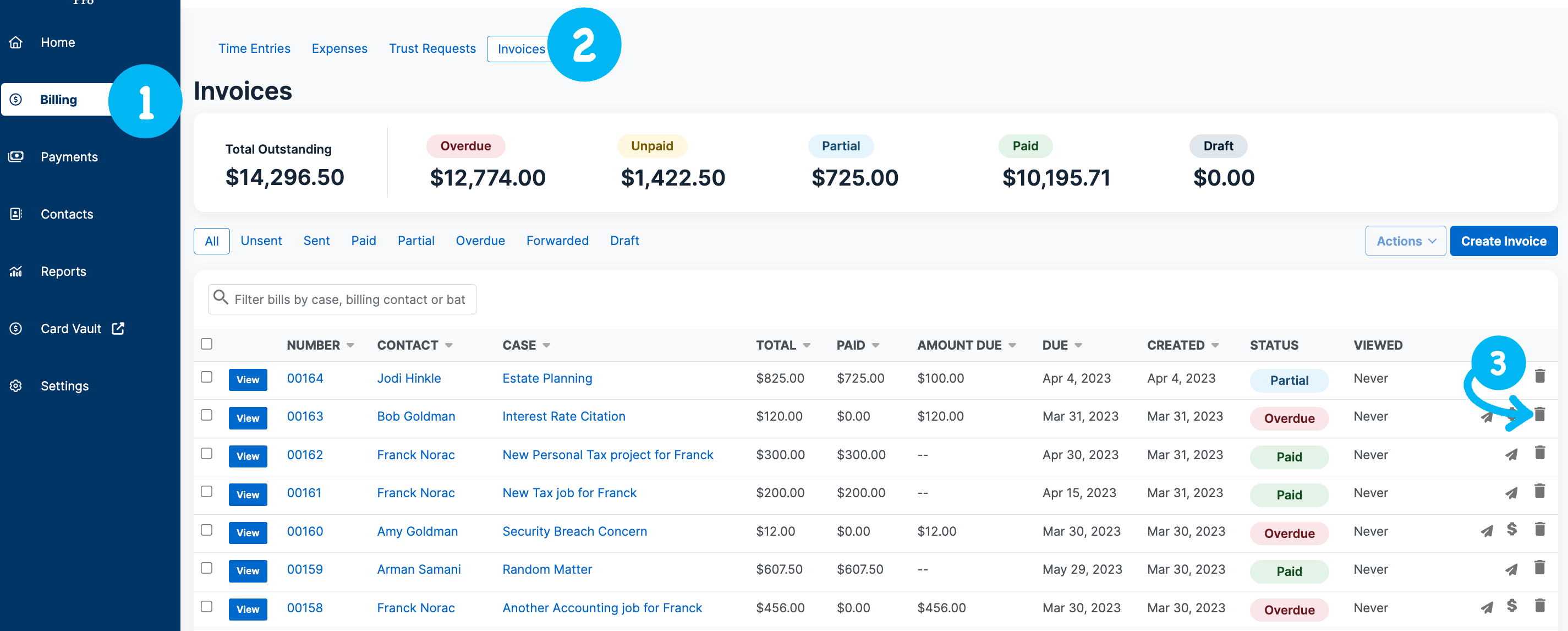The height and width of the screenshot is (631, 1568).
Task: Open the Actions dropdown
Action: click(1405, 241)
